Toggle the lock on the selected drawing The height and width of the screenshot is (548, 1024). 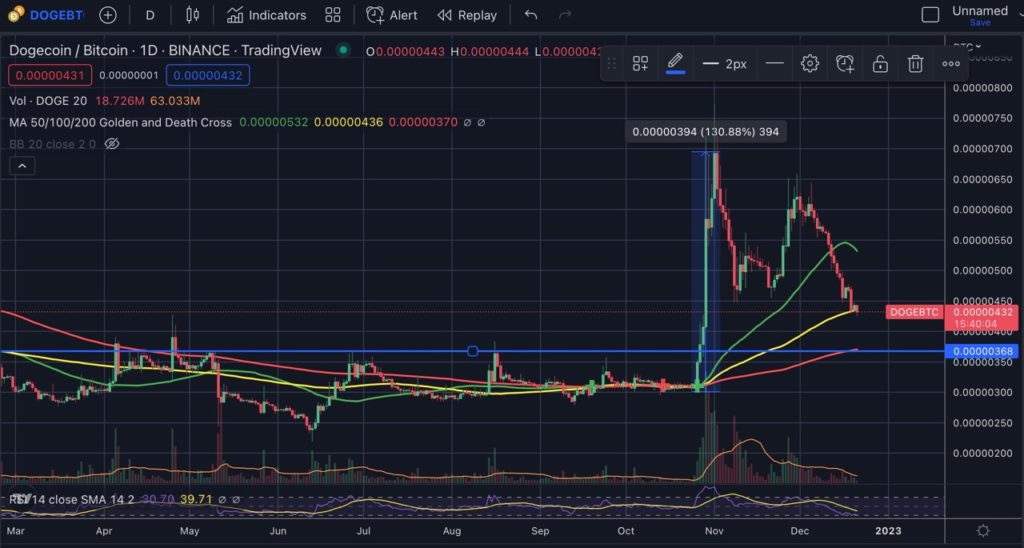(x=880, y=64)
